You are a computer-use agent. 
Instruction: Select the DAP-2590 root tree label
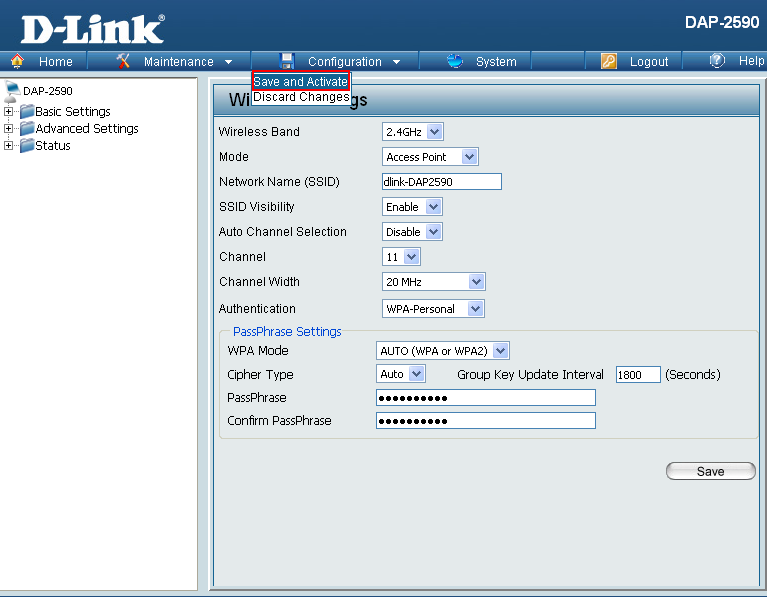click(x=48, y=91)
